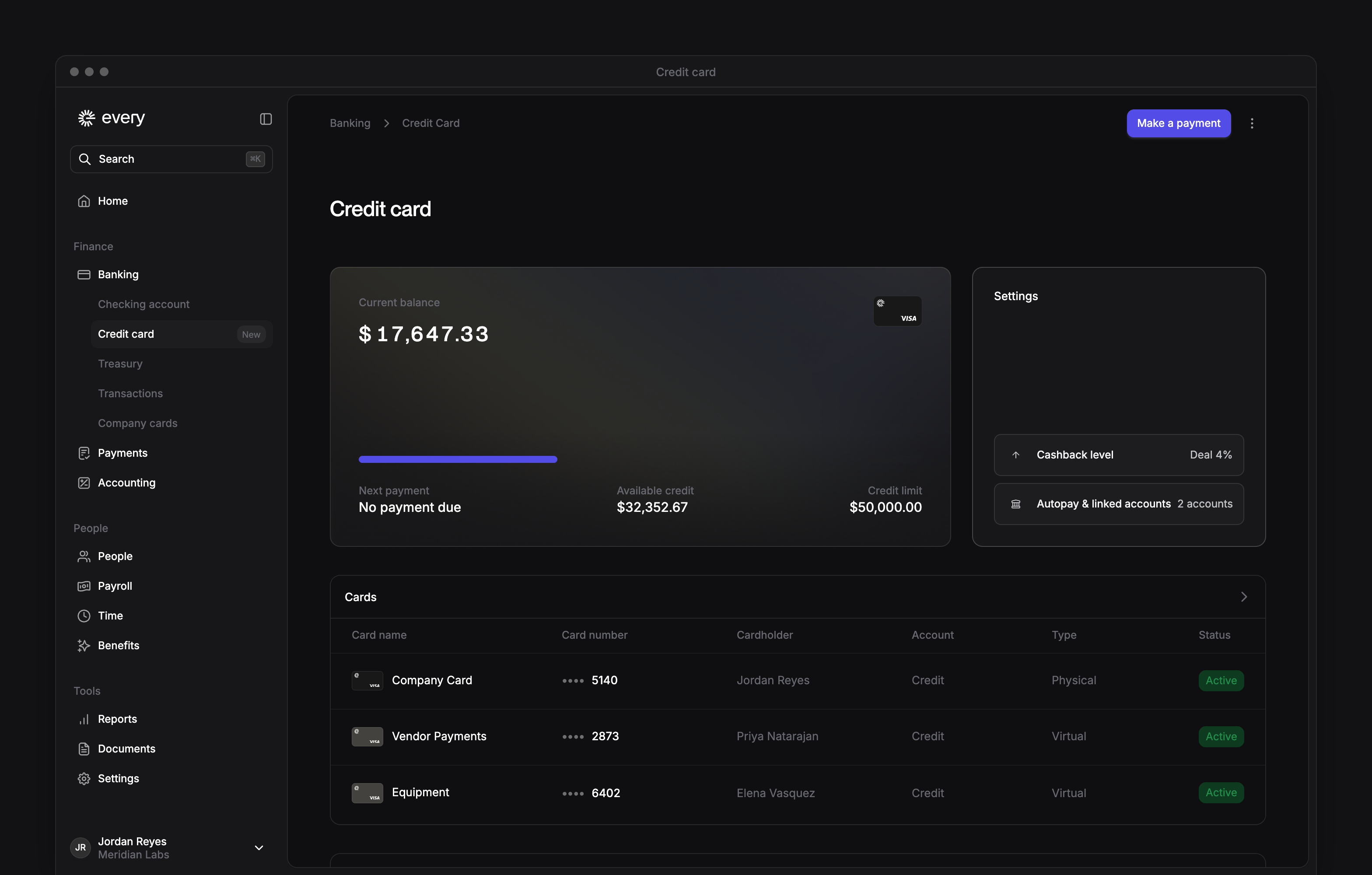Click the Payments icon in sidebar
Screen dimensions: 1372x875
point(84,453)
